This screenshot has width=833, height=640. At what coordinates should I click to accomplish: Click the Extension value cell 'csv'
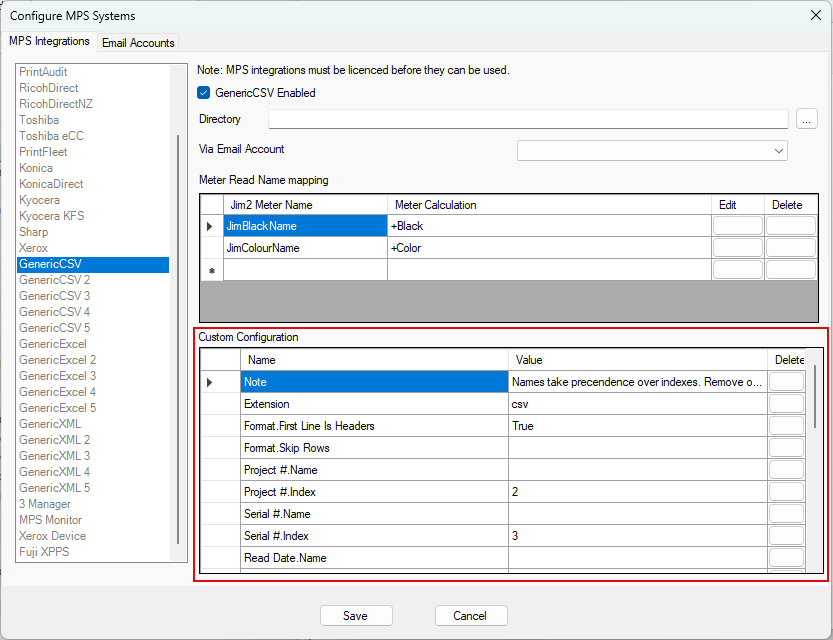pos(638,404)
